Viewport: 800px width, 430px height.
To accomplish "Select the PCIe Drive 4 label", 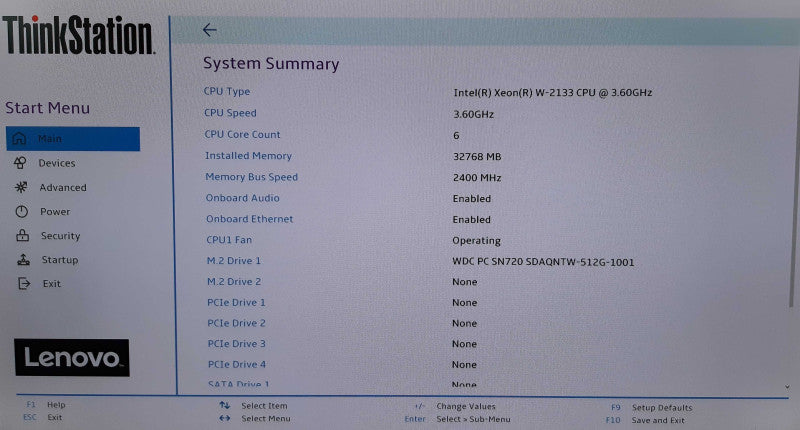I will pyautogui.click(x=237, y=364).
